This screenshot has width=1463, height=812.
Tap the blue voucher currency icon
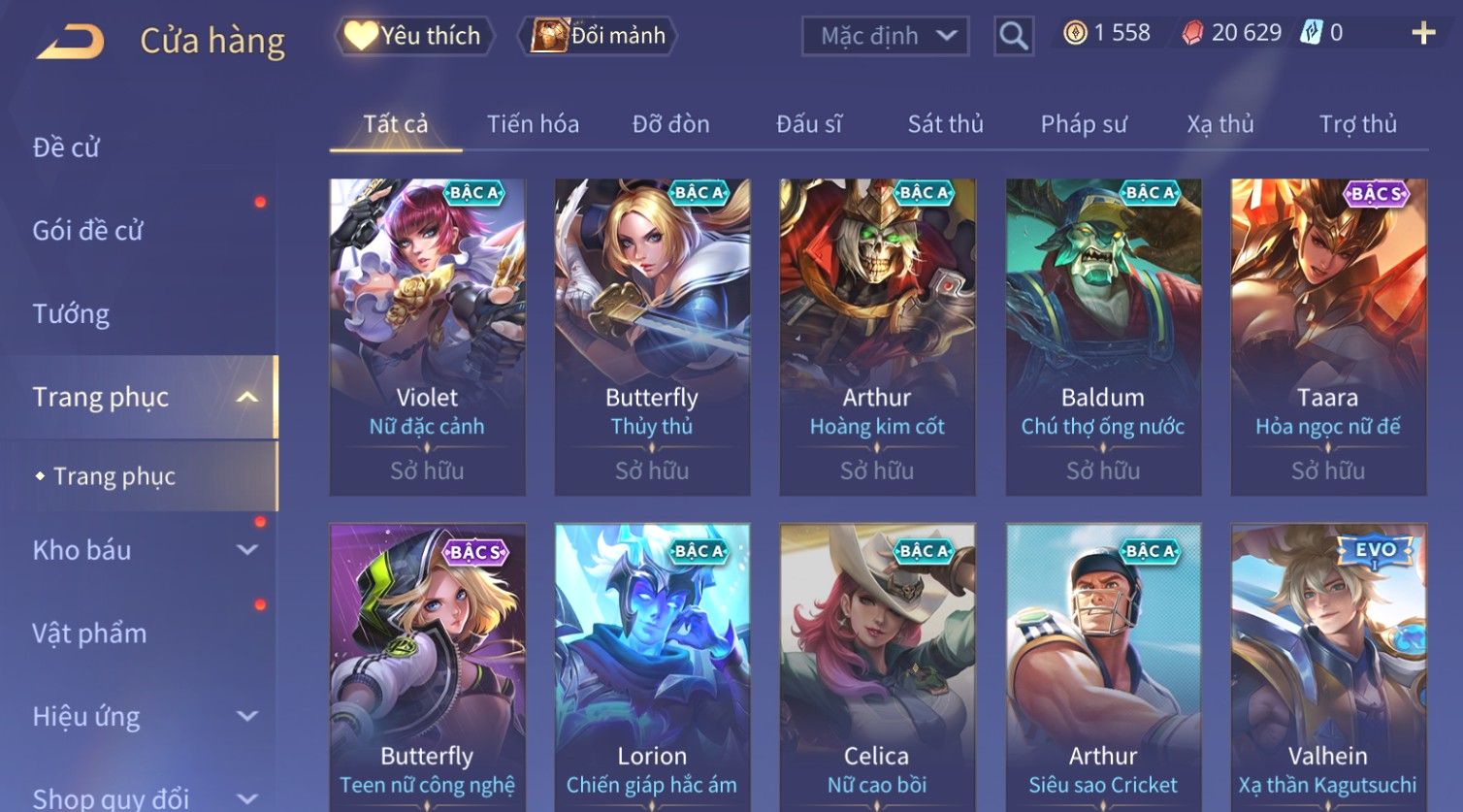coord(1311,33)
